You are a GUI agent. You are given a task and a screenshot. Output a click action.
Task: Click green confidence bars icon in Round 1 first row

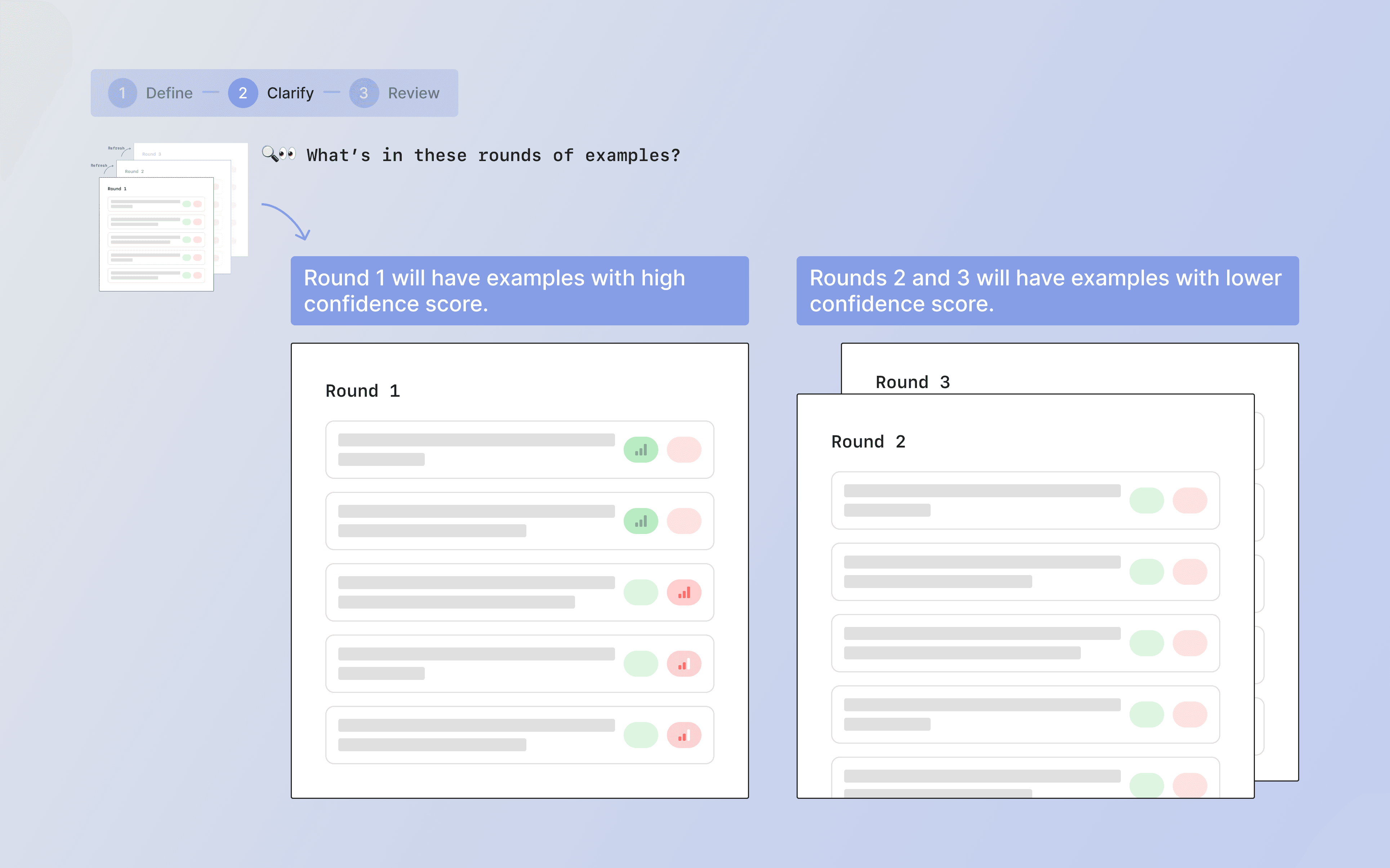[x=641, y=450]
